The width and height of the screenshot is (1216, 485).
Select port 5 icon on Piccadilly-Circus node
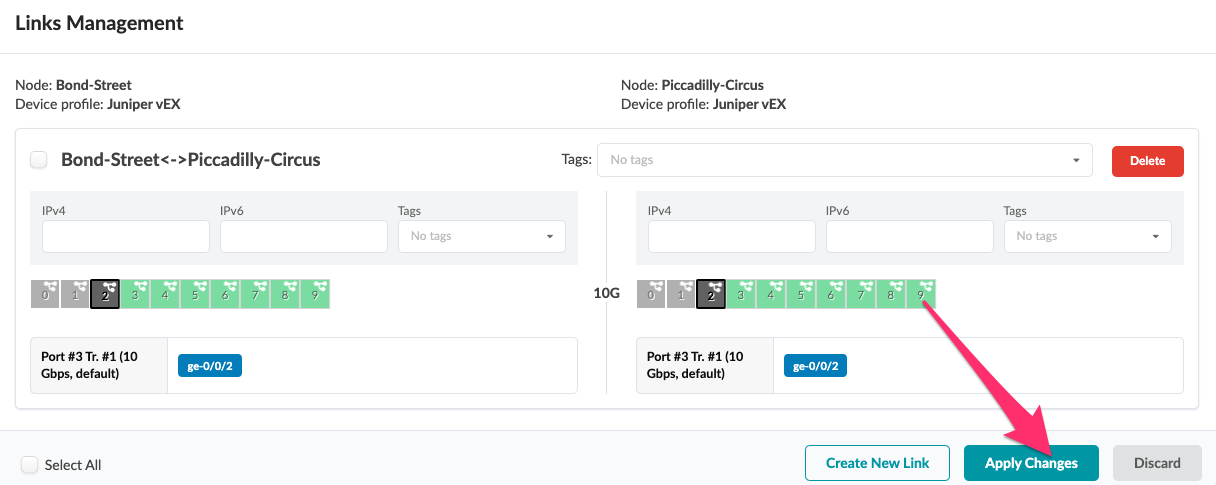(x=801, y=293)
